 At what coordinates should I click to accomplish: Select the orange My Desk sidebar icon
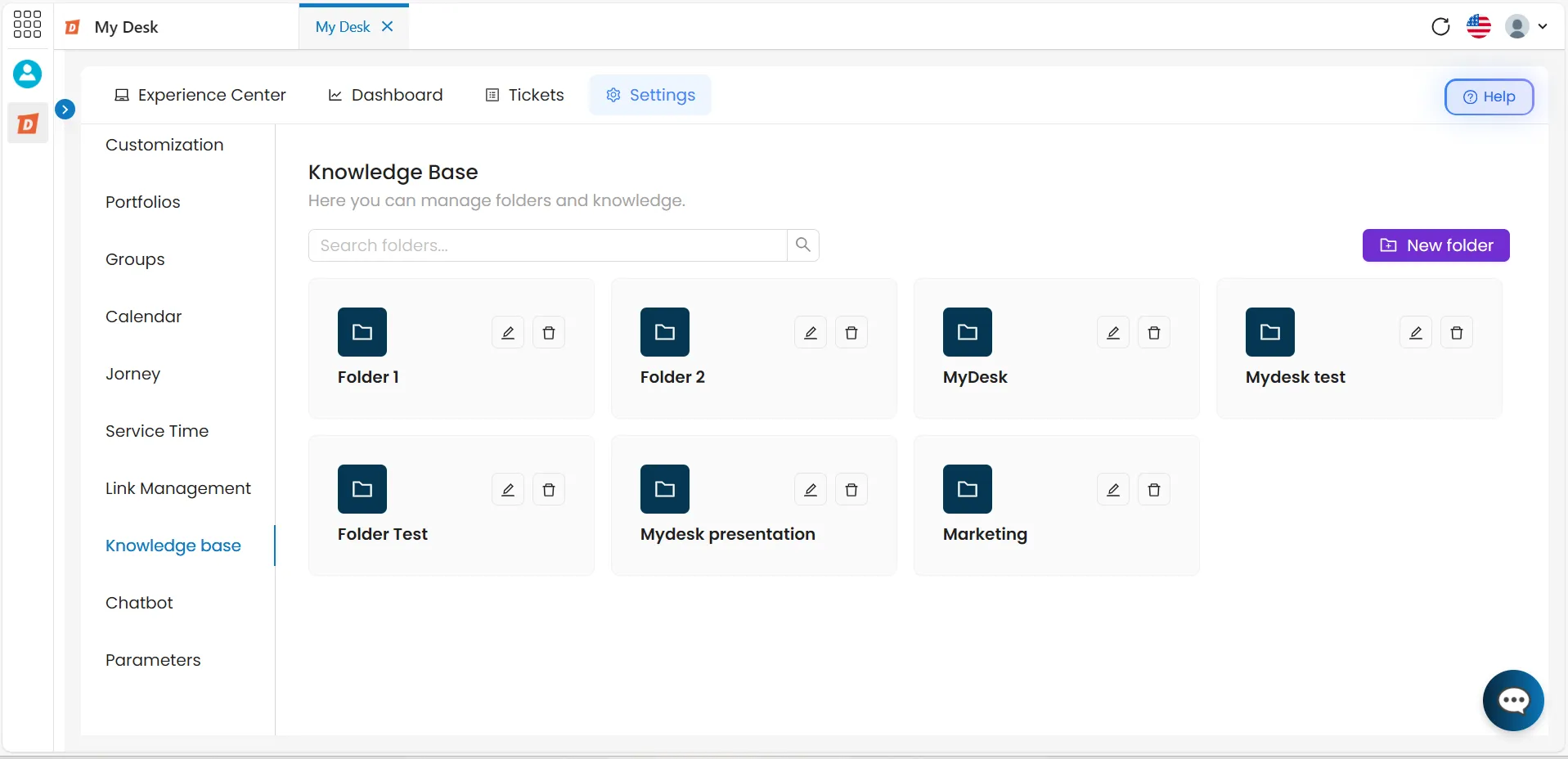28,124
